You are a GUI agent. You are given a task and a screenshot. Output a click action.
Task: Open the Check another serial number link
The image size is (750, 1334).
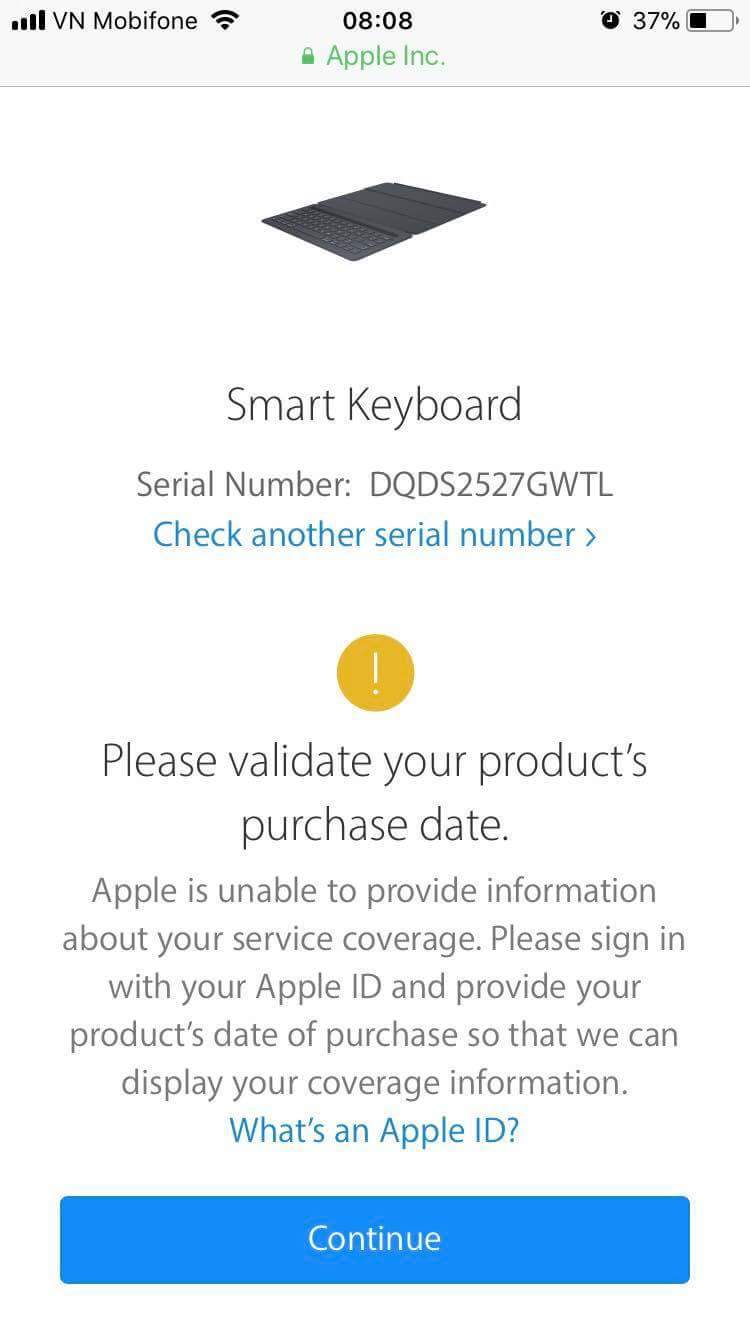375,535
